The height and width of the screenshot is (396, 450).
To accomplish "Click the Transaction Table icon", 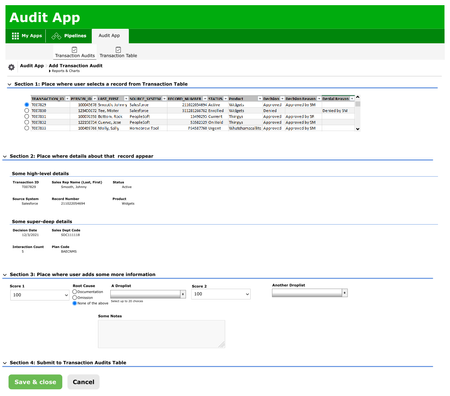I will click(118, 50).
